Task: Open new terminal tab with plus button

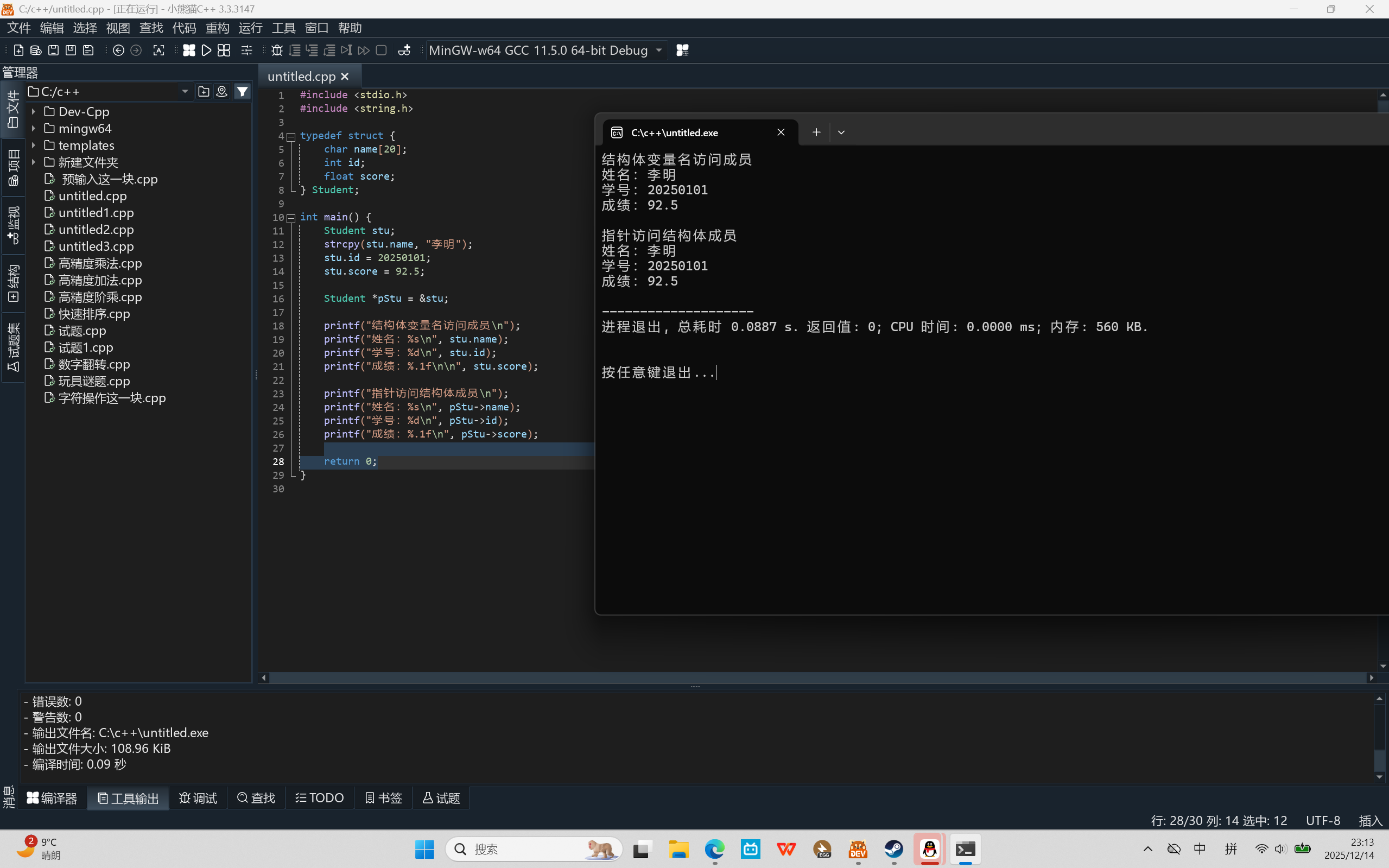Action: [816, 132]
